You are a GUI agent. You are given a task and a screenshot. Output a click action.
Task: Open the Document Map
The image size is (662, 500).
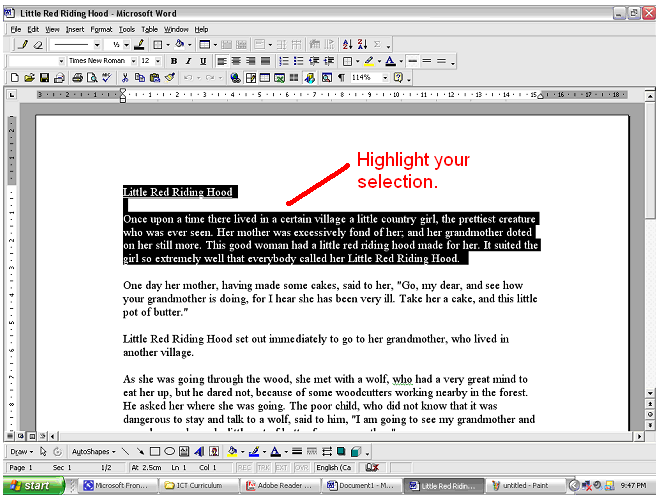[x=327, y=78]
